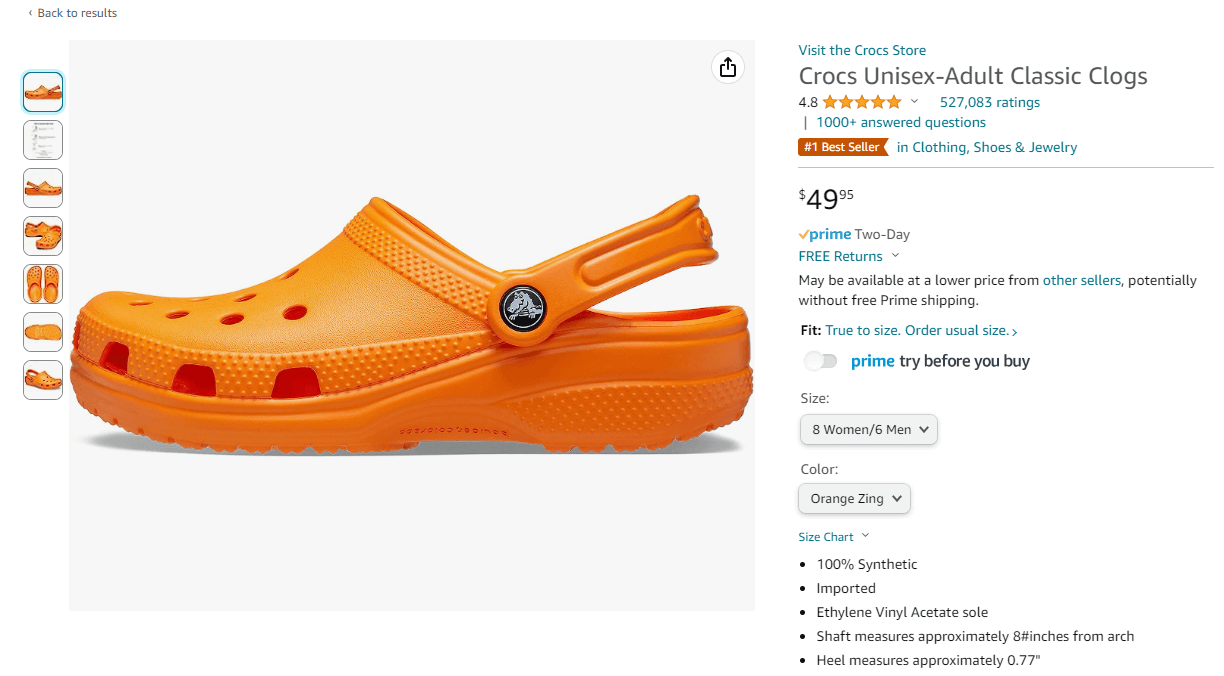Visit the Crocs Store link
The width and height of the screenshot is (1224, 676).
pos(862,50)
